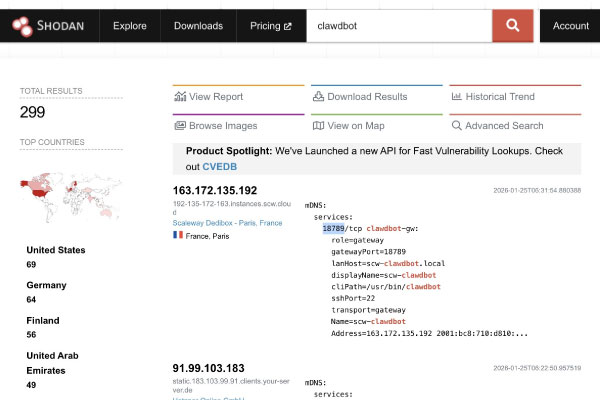Click the Finland count 56
The height and width of the screenshot is (400, 600).
coord(31,335)
